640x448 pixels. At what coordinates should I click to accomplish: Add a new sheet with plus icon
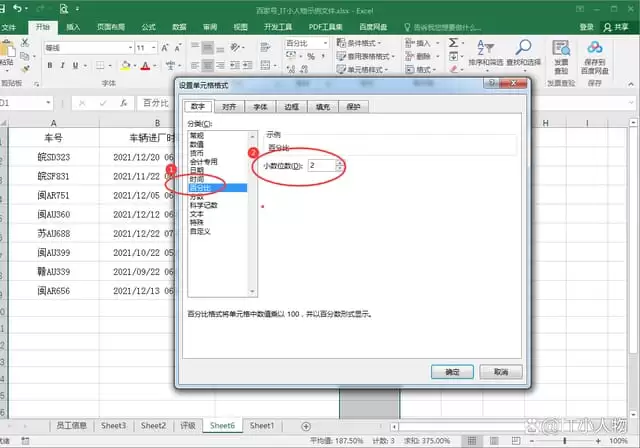306,426
